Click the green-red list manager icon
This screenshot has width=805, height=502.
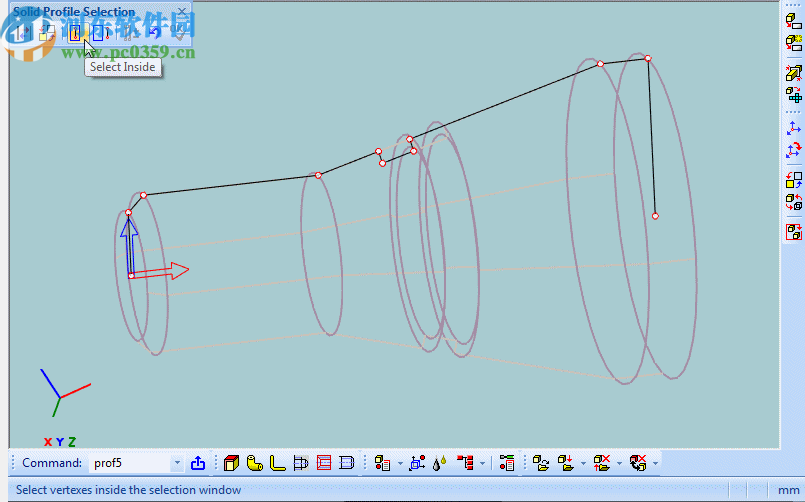click(507, 463)
